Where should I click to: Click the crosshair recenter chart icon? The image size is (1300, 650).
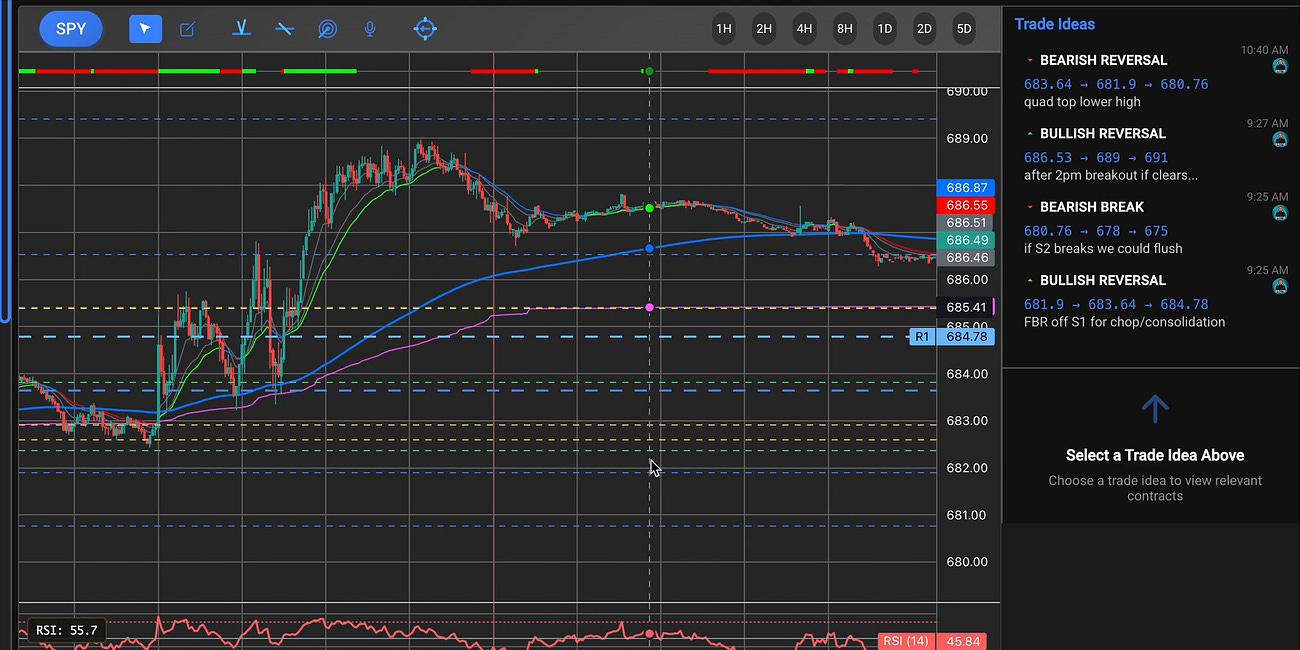click(x=425, y=29)
